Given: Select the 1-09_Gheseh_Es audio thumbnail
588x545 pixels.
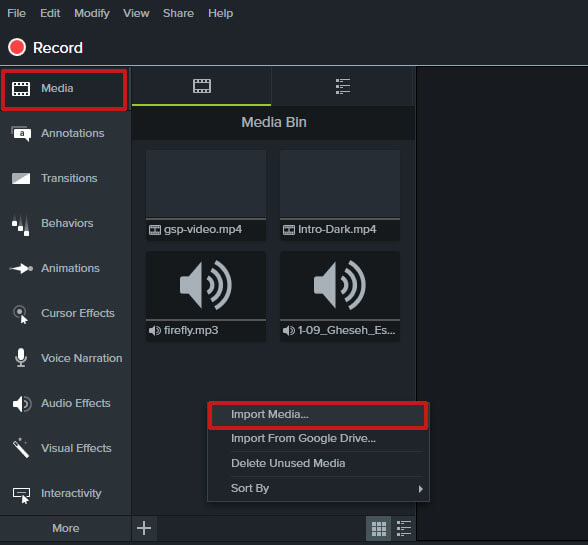Looking at the screenshot, I should click(340, 285).
